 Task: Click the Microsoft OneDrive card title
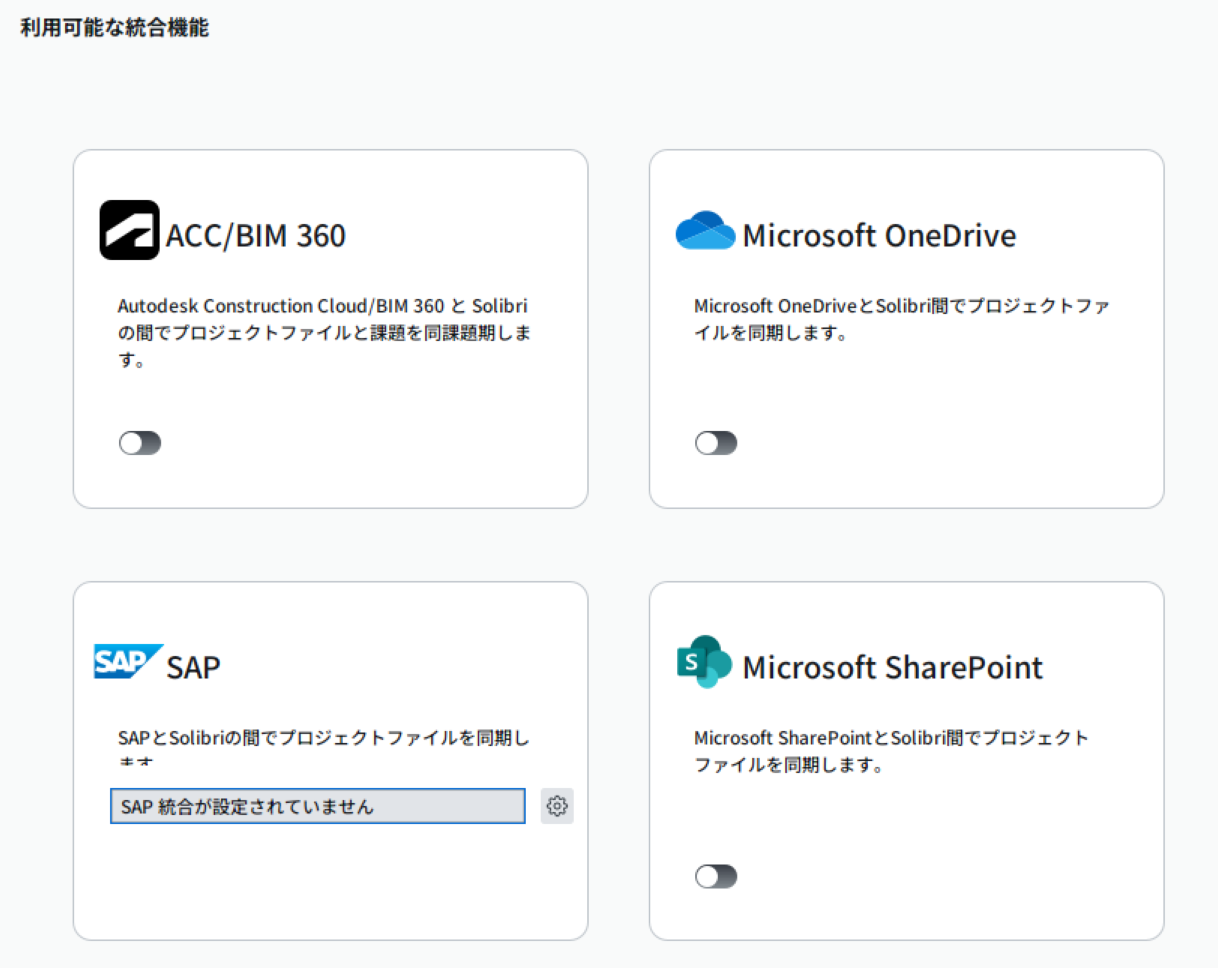[x=879, y=236]
